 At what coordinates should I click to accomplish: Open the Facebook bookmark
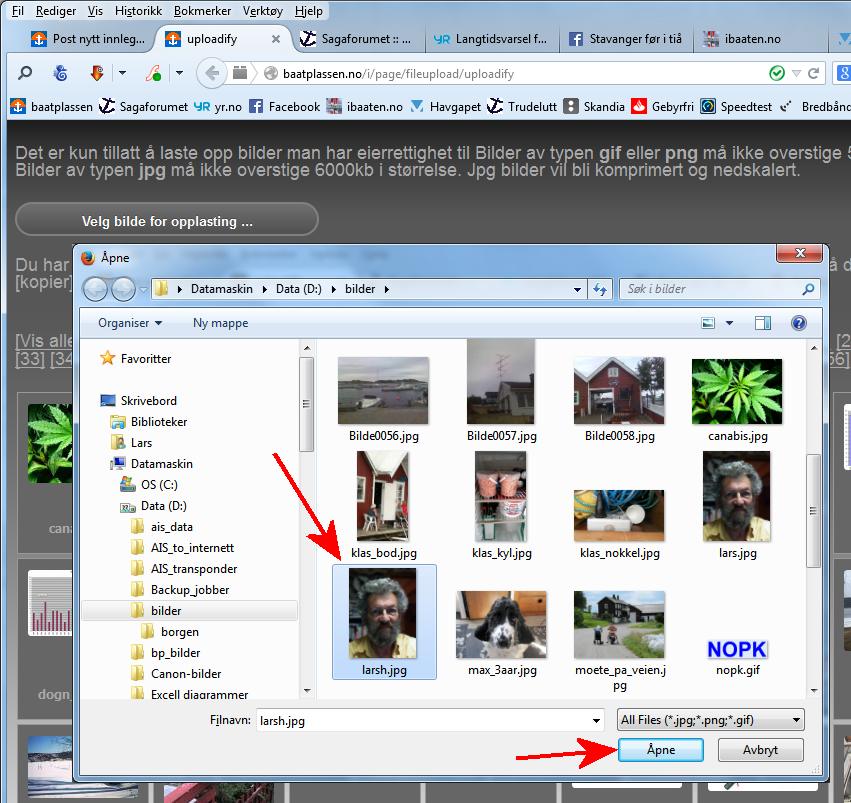(285, 106)
